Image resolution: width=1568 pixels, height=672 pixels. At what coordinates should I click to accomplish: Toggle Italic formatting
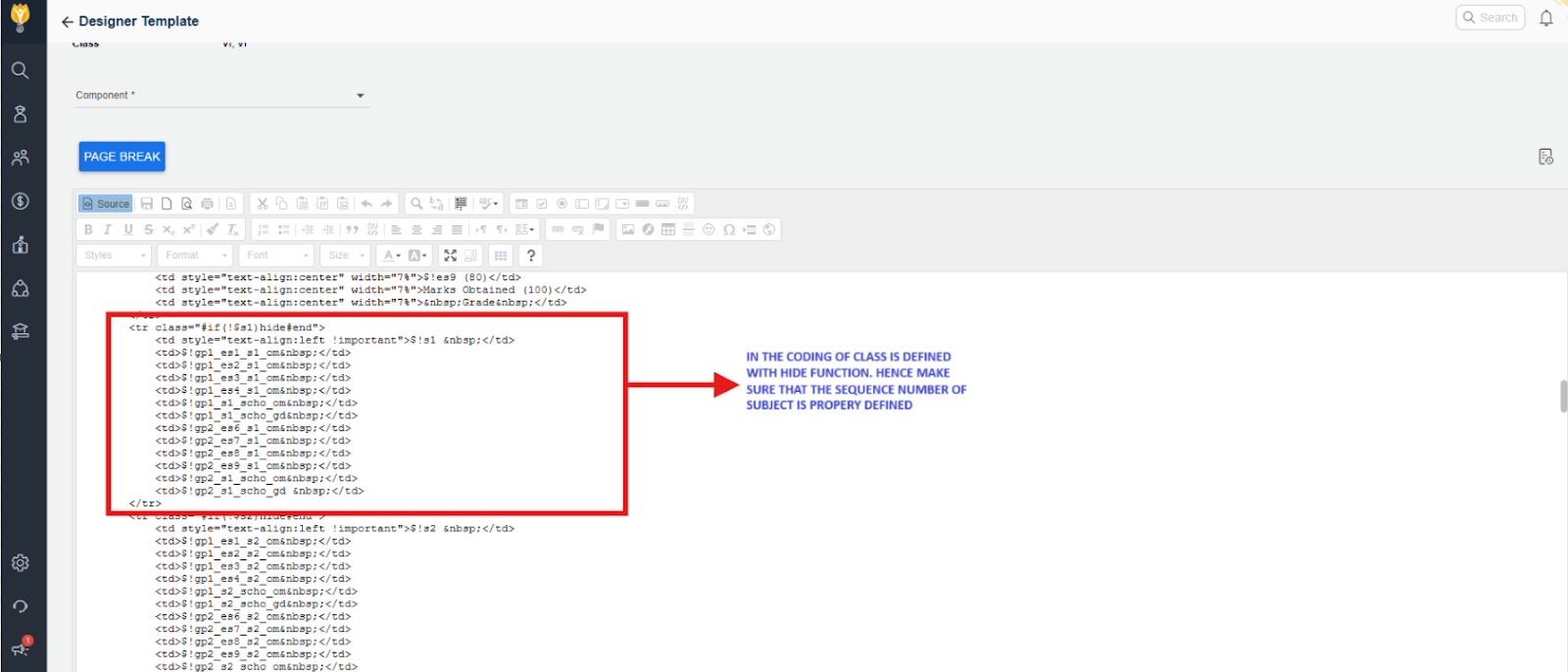point(108,229)
